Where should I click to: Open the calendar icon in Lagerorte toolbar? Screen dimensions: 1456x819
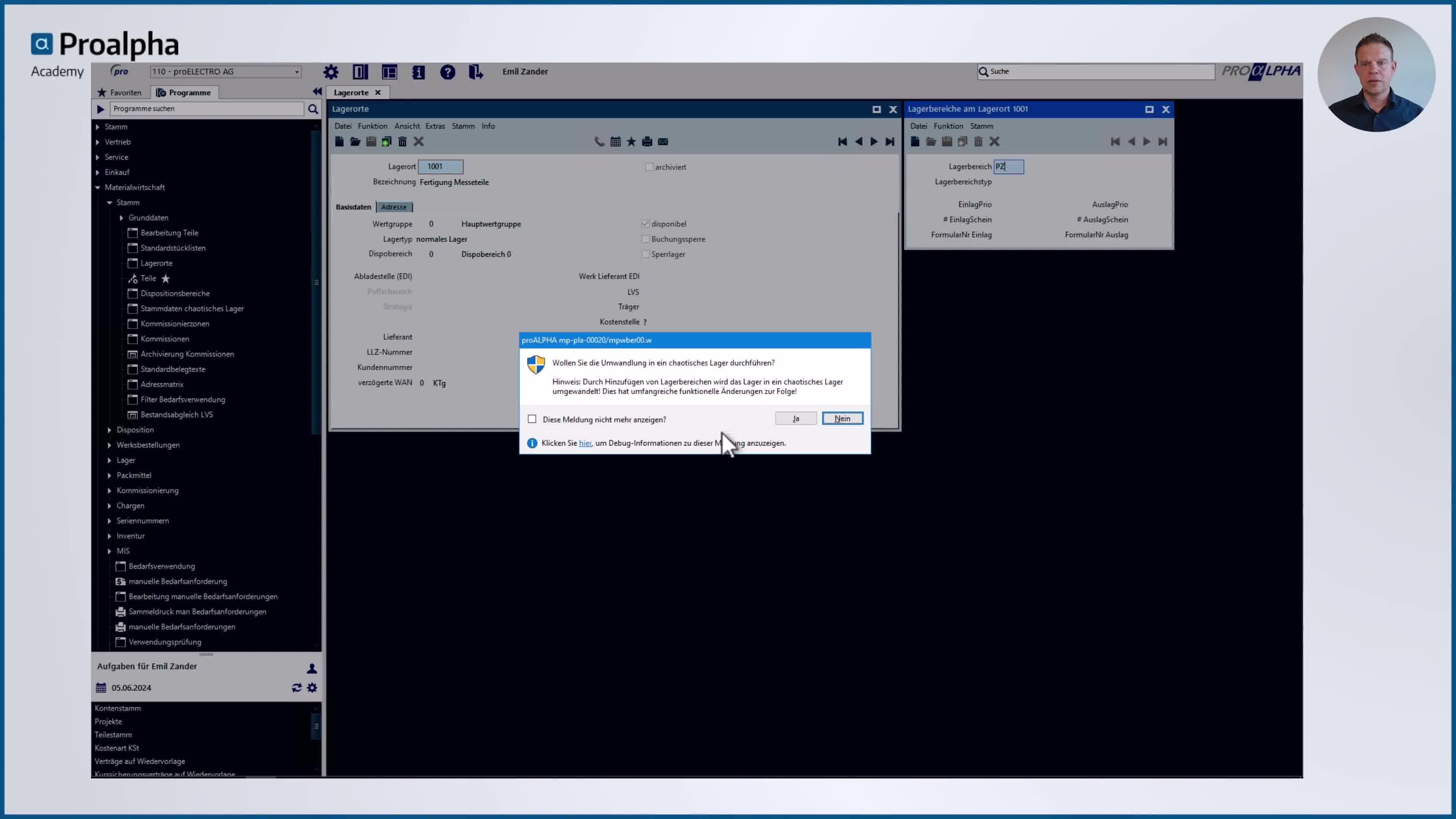[x=615, y=141]
